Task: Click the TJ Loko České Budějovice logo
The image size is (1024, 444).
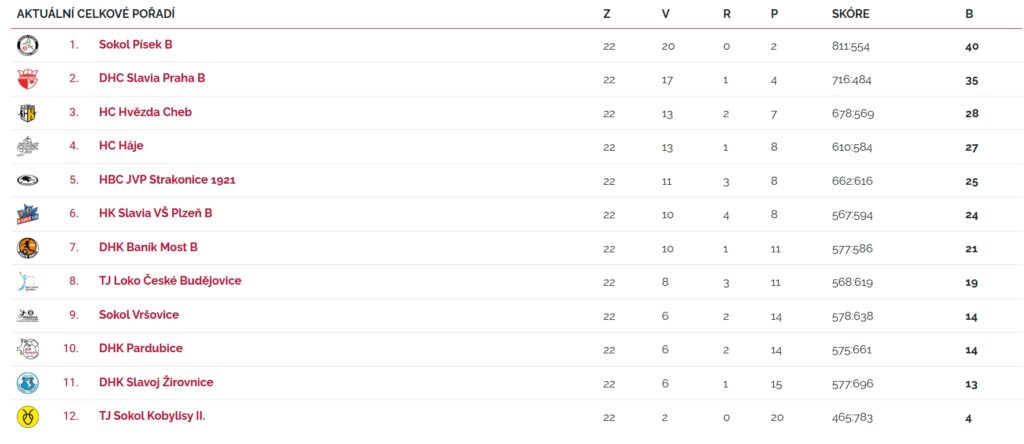Action: [x=28, y=282]
